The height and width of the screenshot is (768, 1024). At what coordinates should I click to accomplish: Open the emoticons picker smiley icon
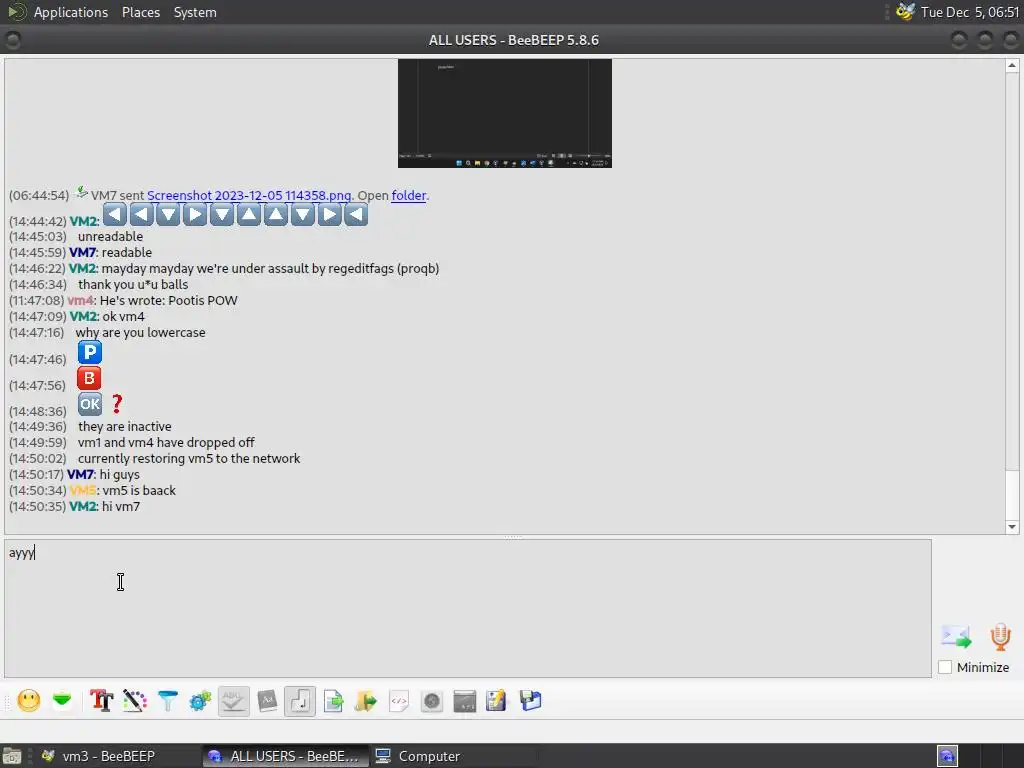29,701
